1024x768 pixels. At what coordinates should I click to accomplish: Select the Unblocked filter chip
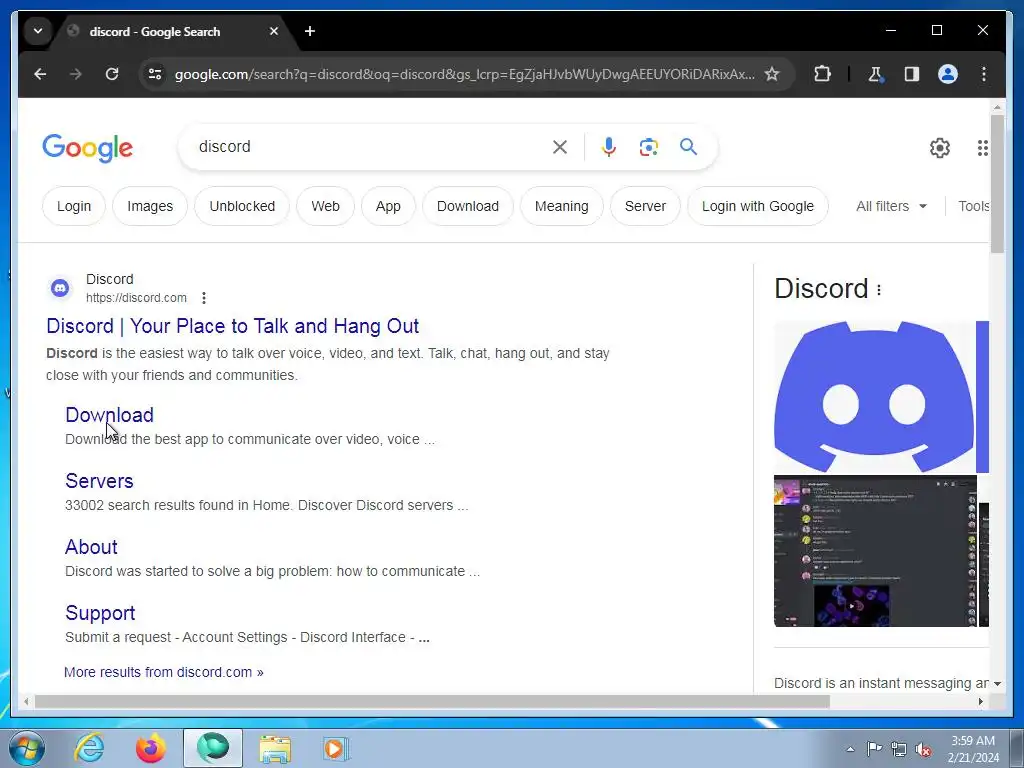coord(242,206)
